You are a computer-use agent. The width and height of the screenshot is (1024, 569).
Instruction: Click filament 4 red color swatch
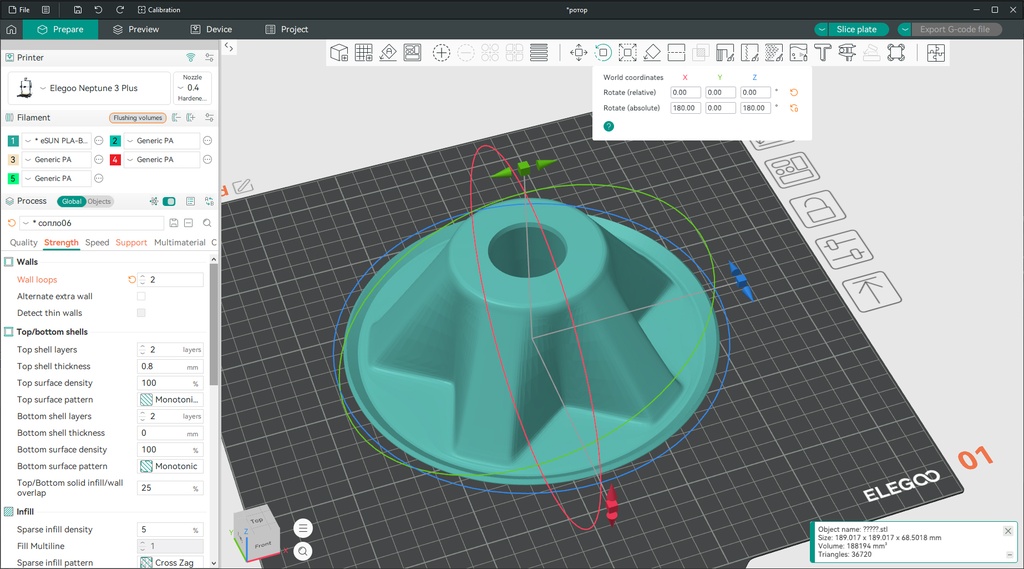point(115,159)
